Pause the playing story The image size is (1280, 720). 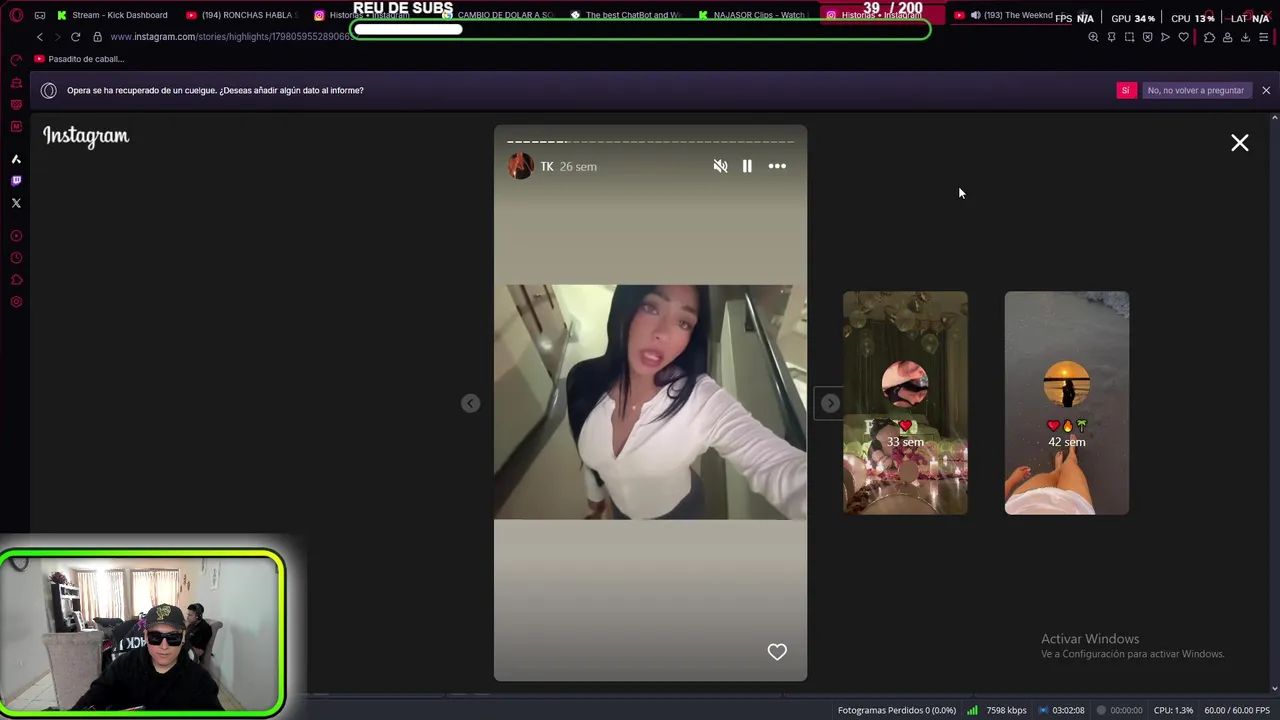click(747, 167)
